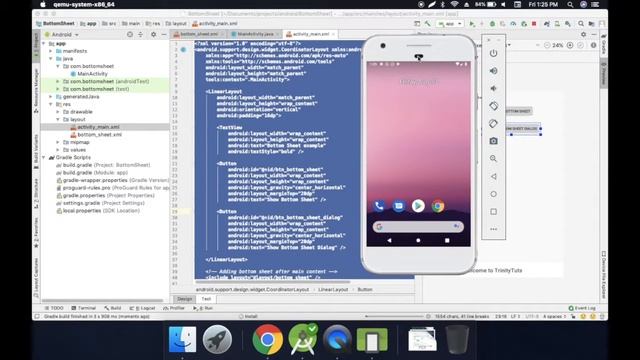Screen dimensions: 640x360
Task: Open the Play Store on emulator home screen
Action: [x=418, y=206]
